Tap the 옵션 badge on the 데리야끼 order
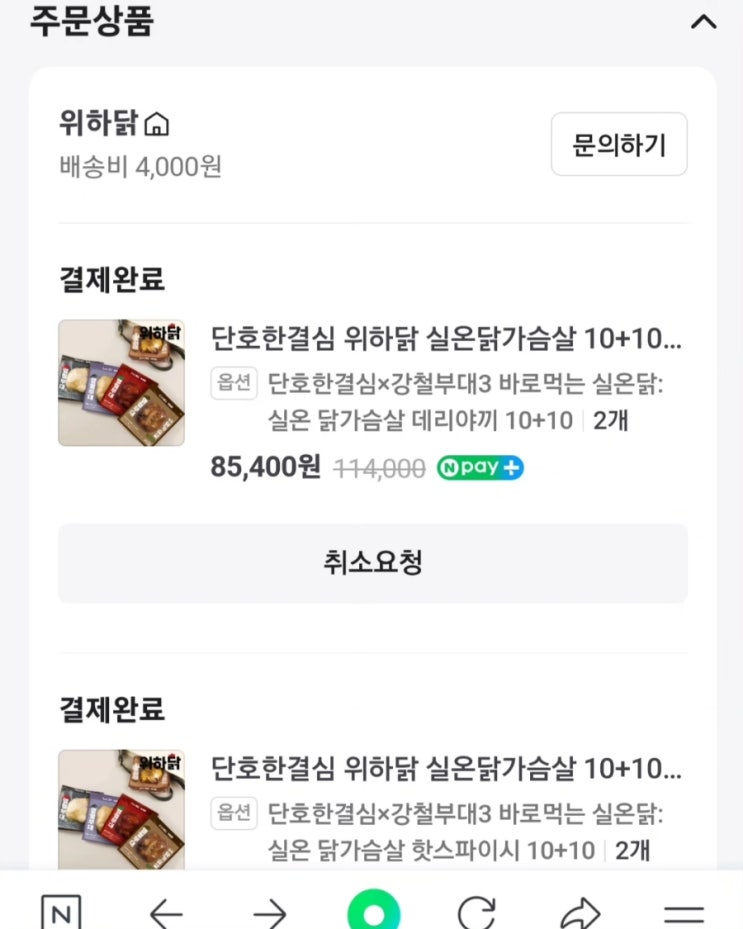The height and width of the screenshot is (929, 743). [234, 383]
